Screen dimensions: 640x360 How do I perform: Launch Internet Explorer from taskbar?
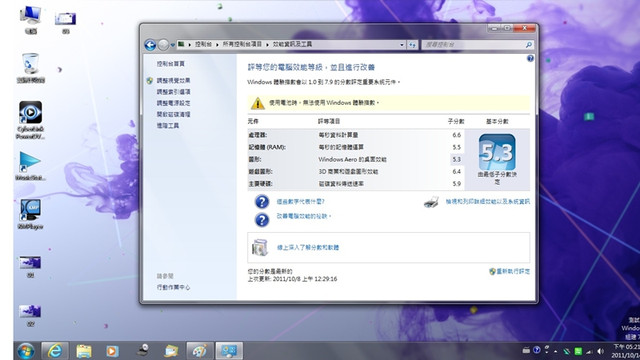(55, 351)
